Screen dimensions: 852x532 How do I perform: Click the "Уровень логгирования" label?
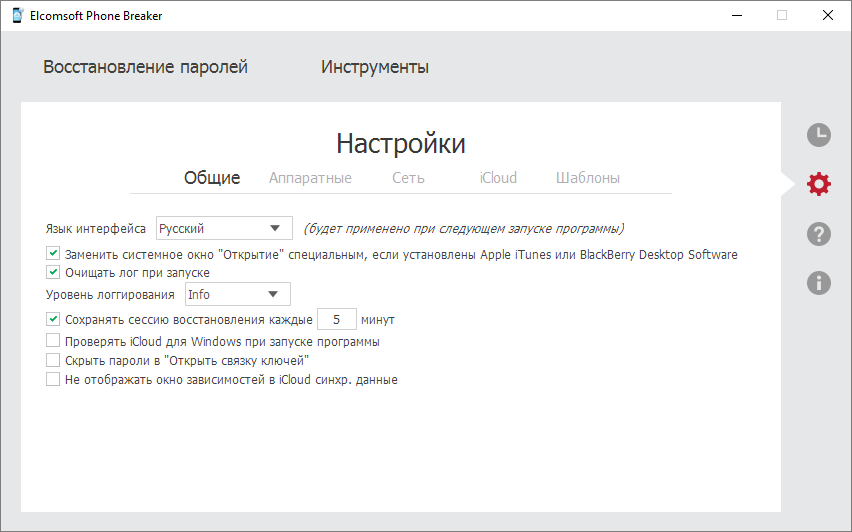click(110, 295)
